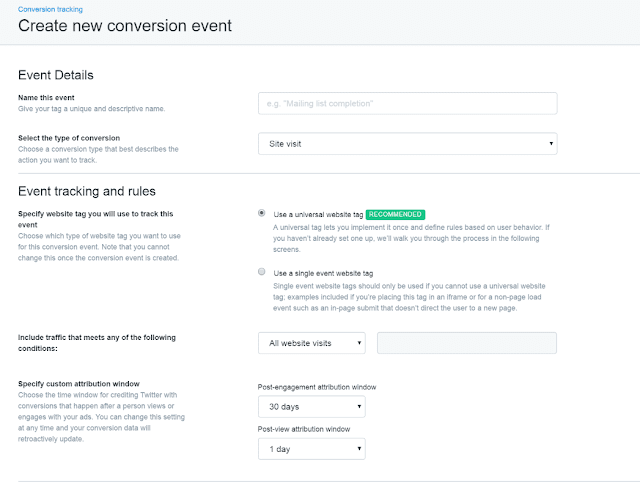
Task: Select the universal website tag radio button
Action: 262,213
